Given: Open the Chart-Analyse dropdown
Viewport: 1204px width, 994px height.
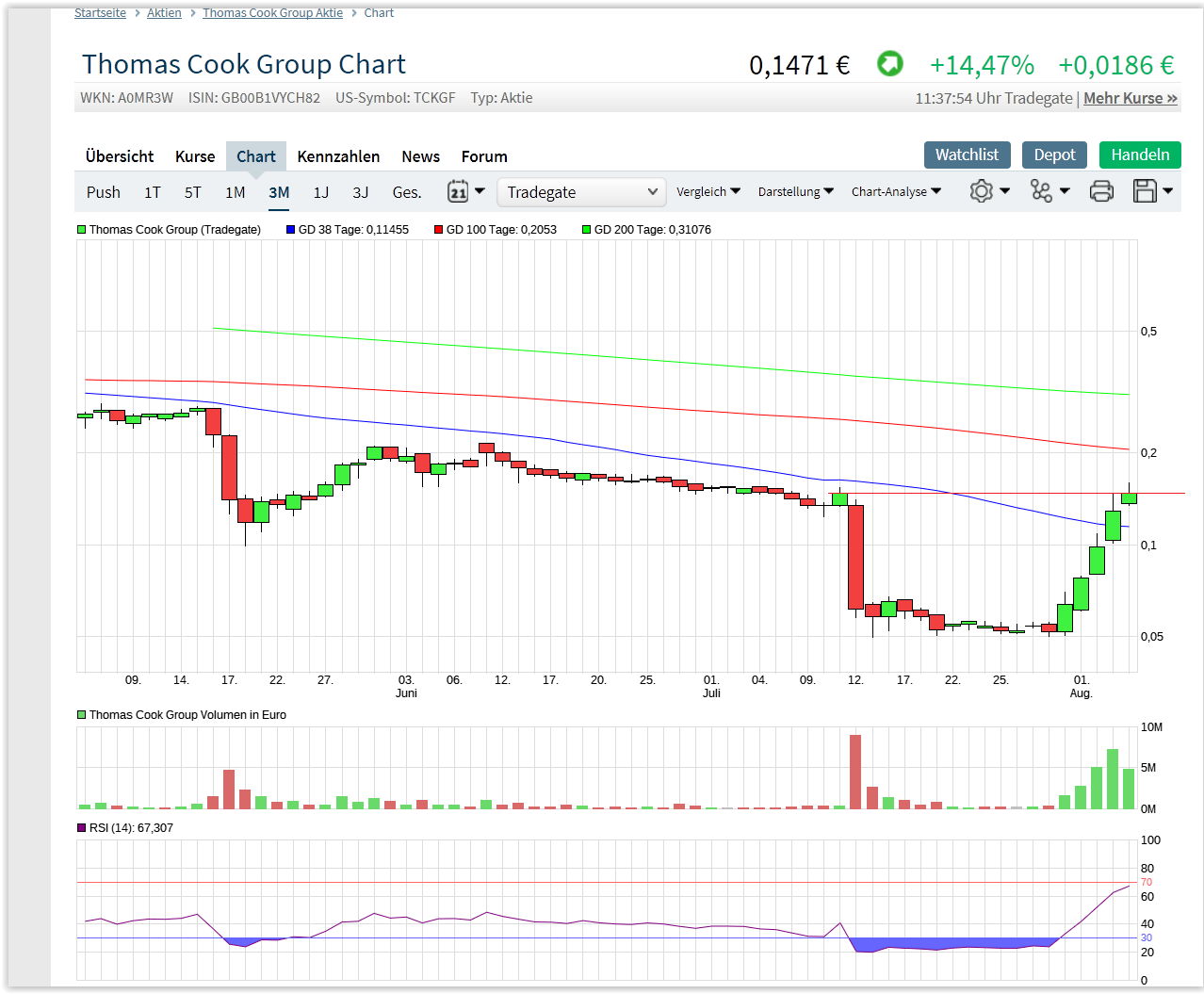Looking at the screenshot, I should tap(895, 191).
